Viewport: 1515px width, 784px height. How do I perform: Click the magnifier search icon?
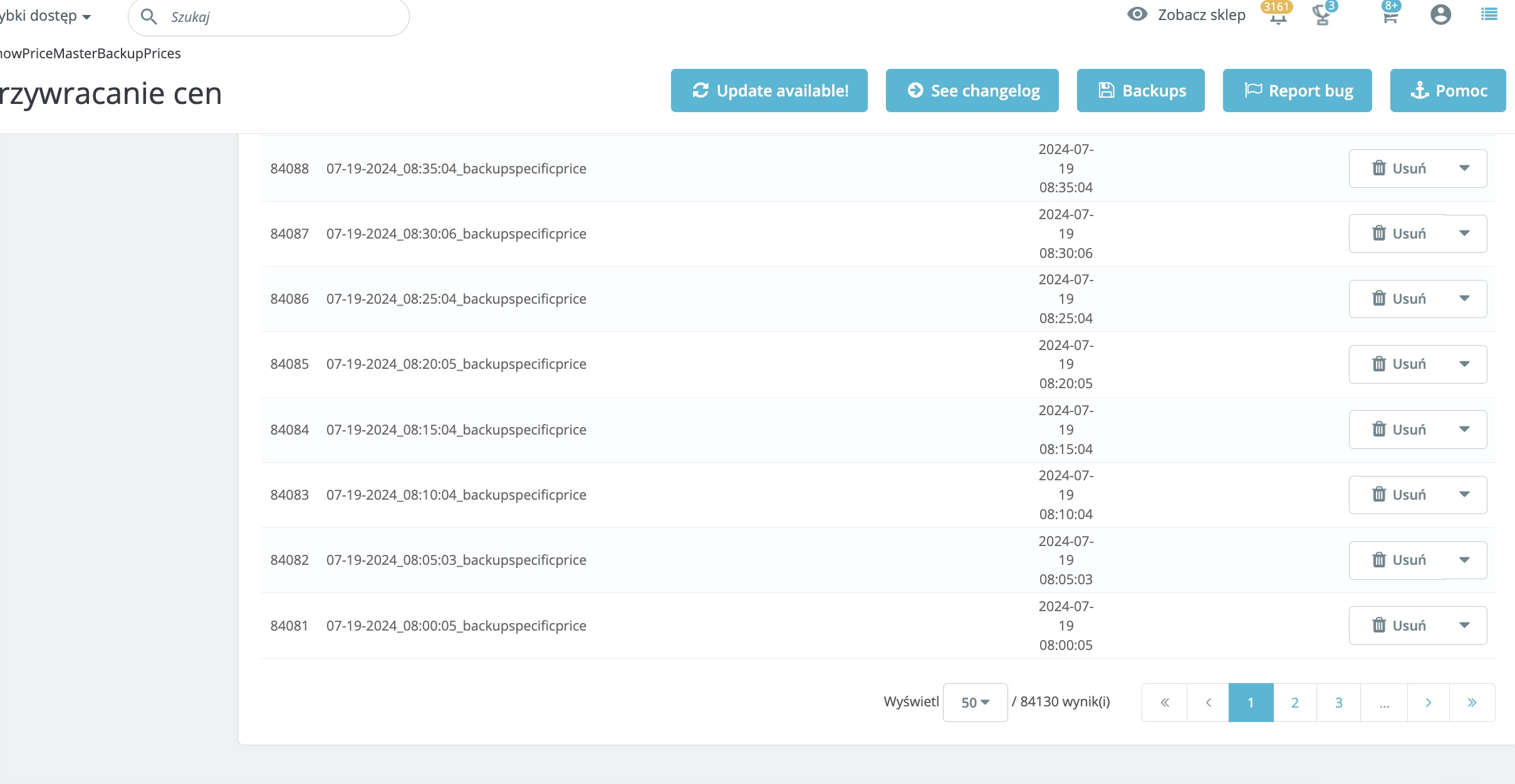click(149, 17)
